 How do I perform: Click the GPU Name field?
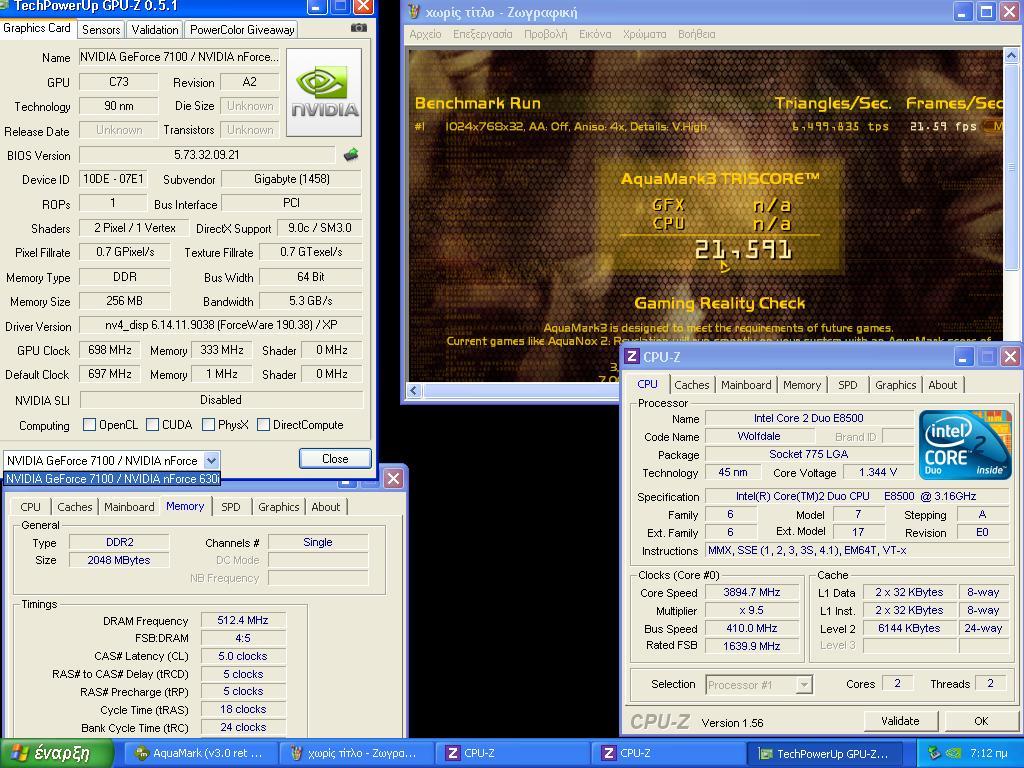point(180,57)
